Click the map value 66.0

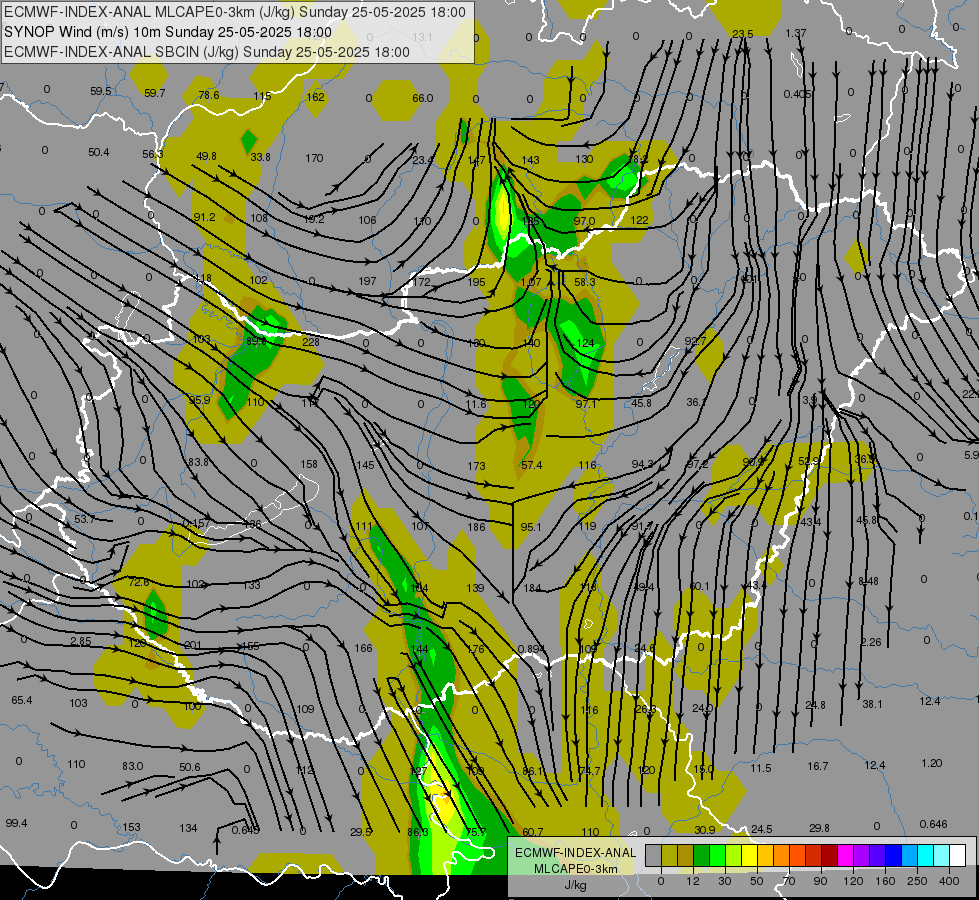[423, 98]
